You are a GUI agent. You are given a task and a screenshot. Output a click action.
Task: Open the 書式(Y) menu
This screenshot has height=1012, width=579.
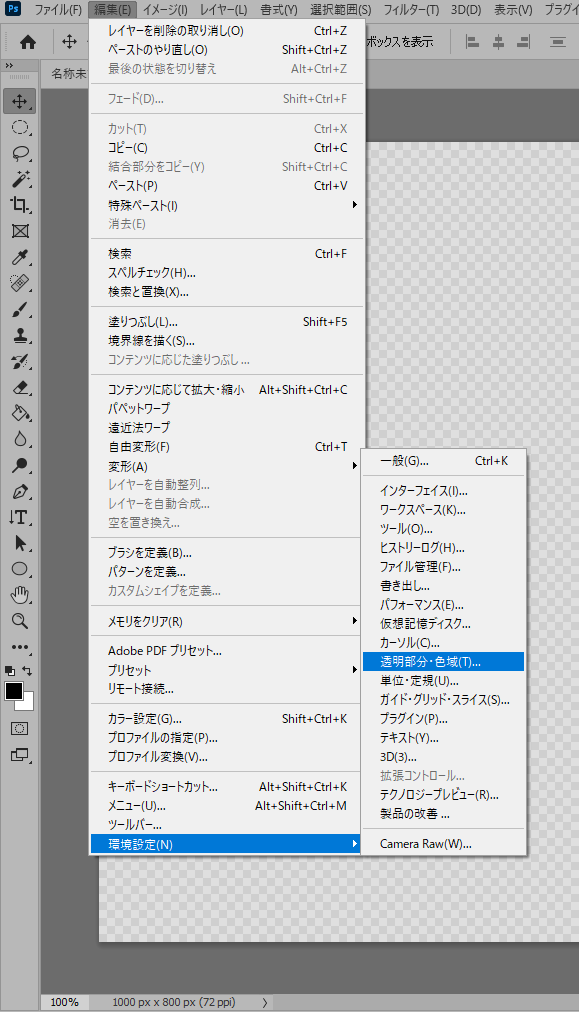click(279, 10)
